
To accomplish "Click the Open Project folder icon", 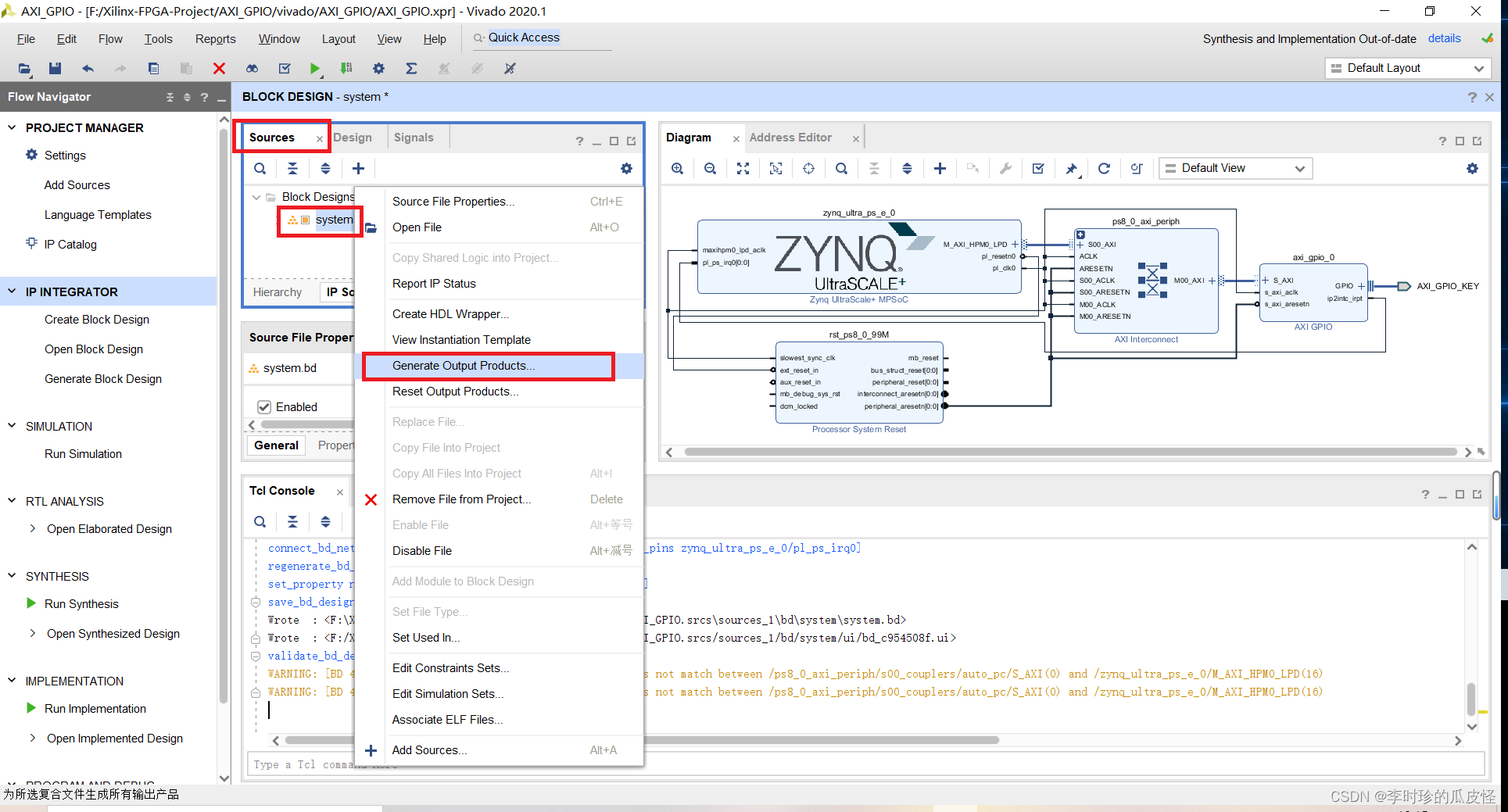I will click(x=24, y=69).
